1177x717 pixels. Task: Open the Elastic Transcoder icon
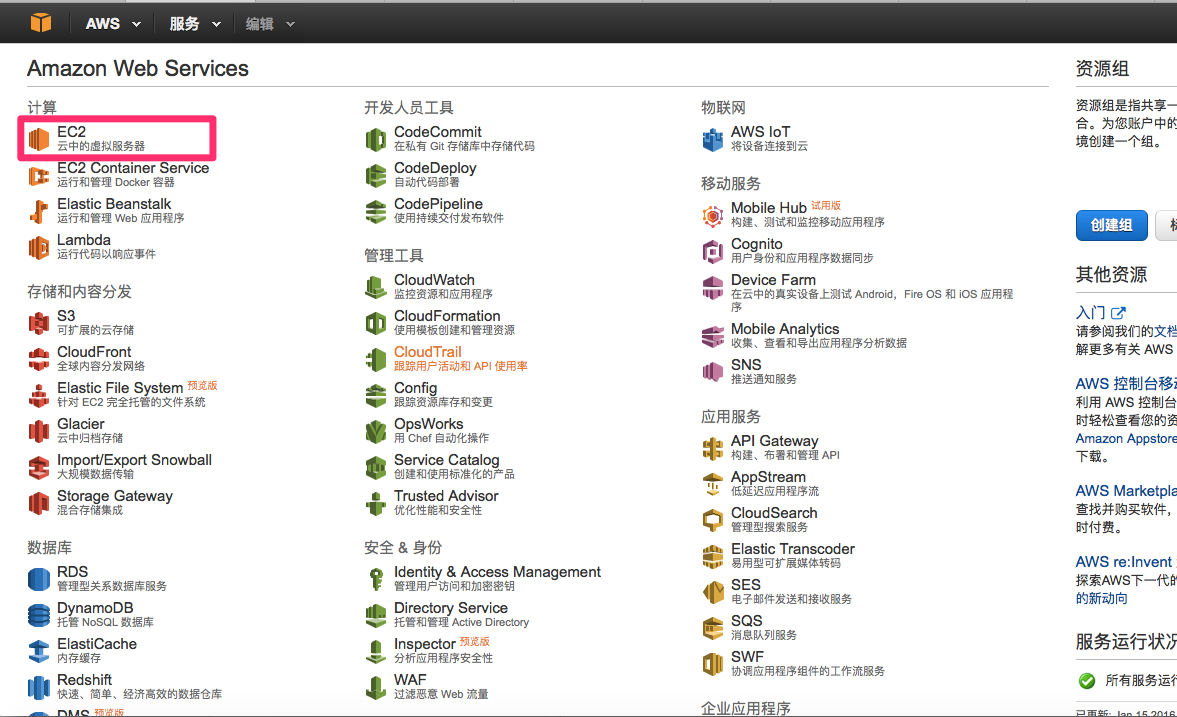(713, 556)
